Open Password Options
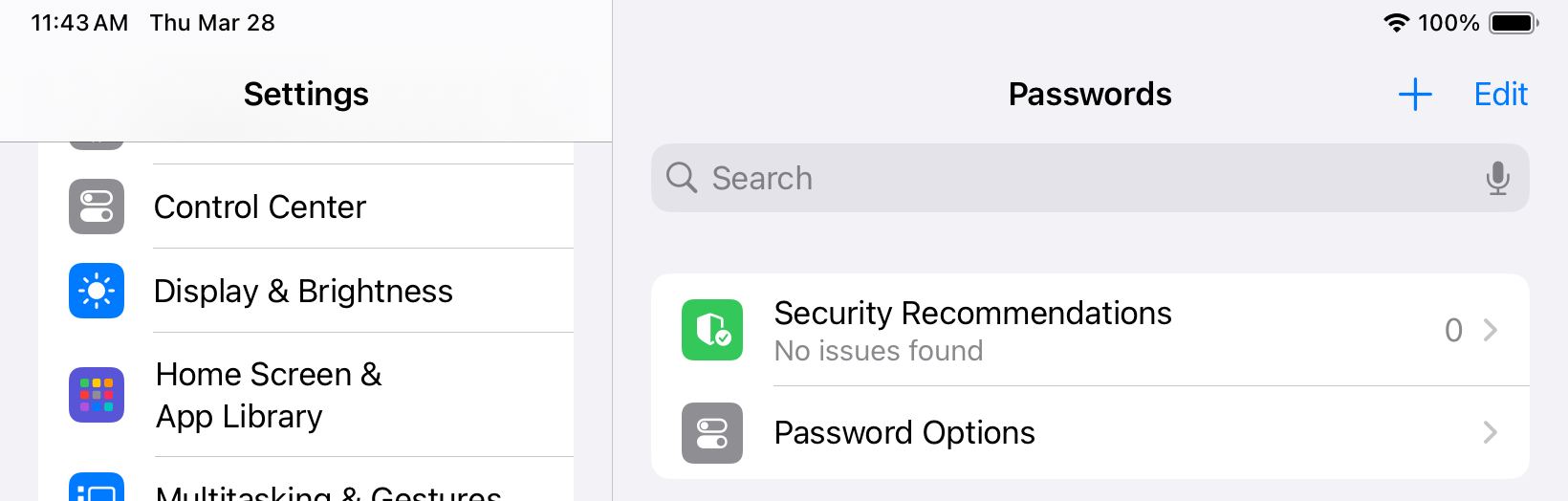The height and width of the screenshot is (501, 1568). click(x=1052, y=433)
